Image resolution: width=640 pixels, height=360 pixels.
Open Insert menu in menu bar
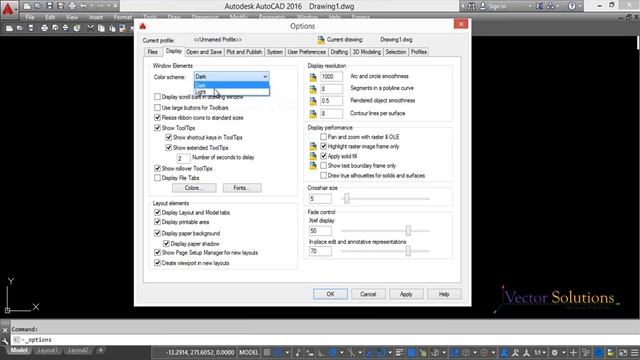(x=96, y=17)
